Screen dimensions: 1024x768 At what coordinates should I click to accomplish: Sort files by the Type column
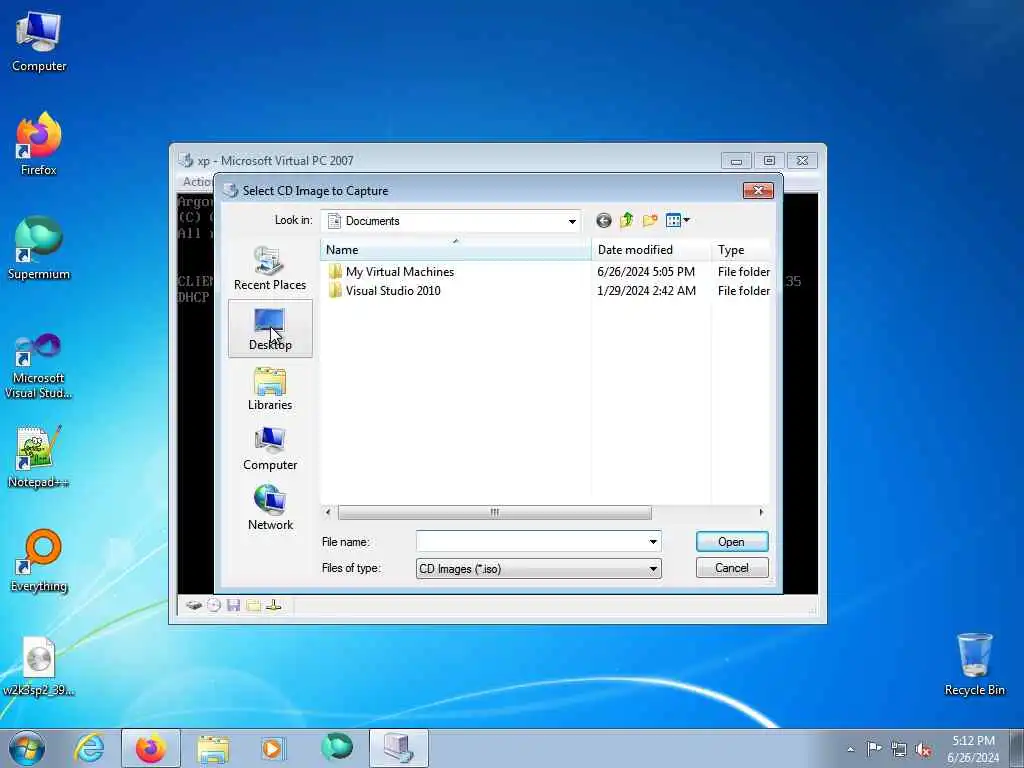(x=741, y=249)
